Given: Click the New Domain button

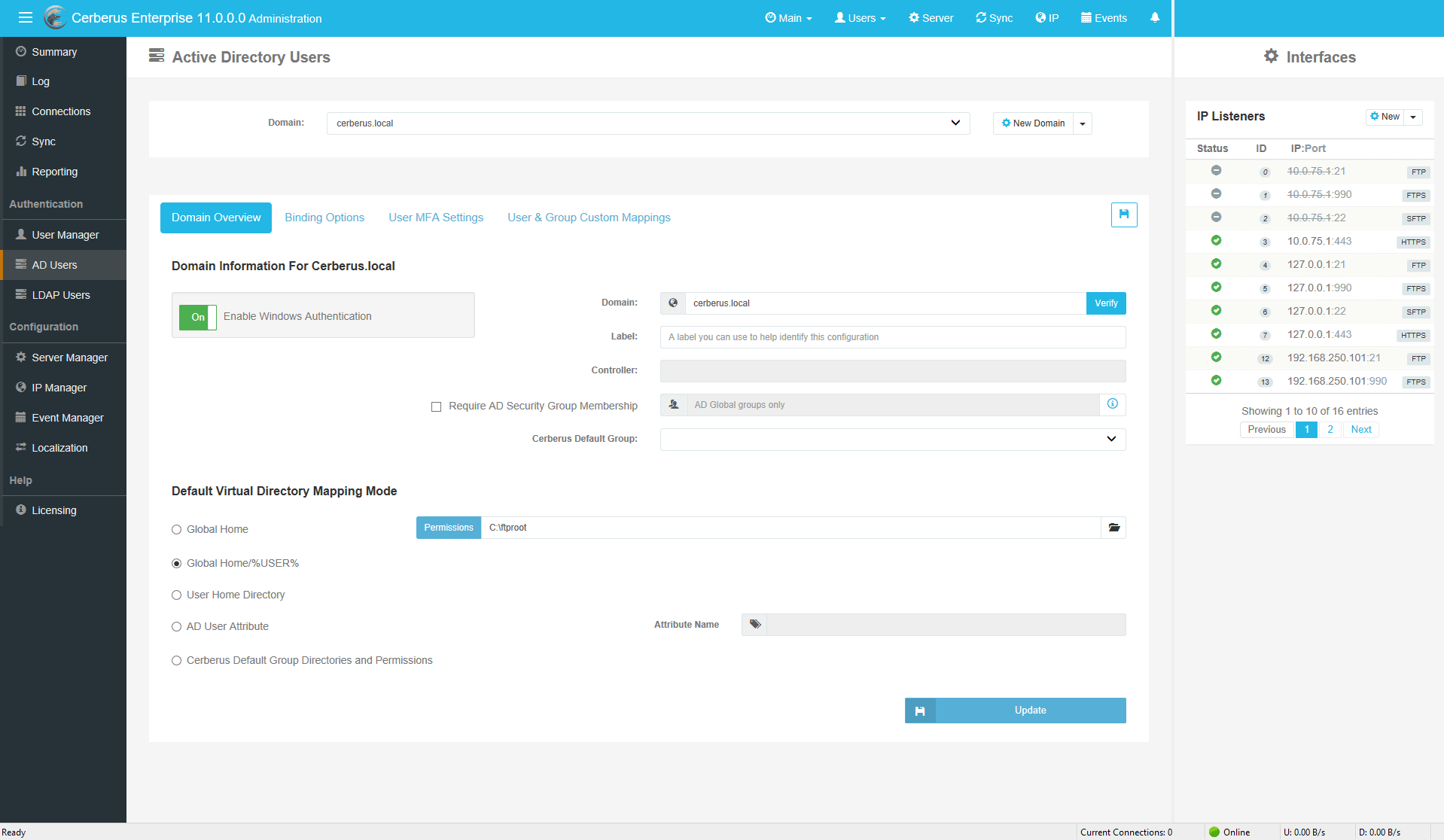Looking at the screenshot, I should (1033, 123).
